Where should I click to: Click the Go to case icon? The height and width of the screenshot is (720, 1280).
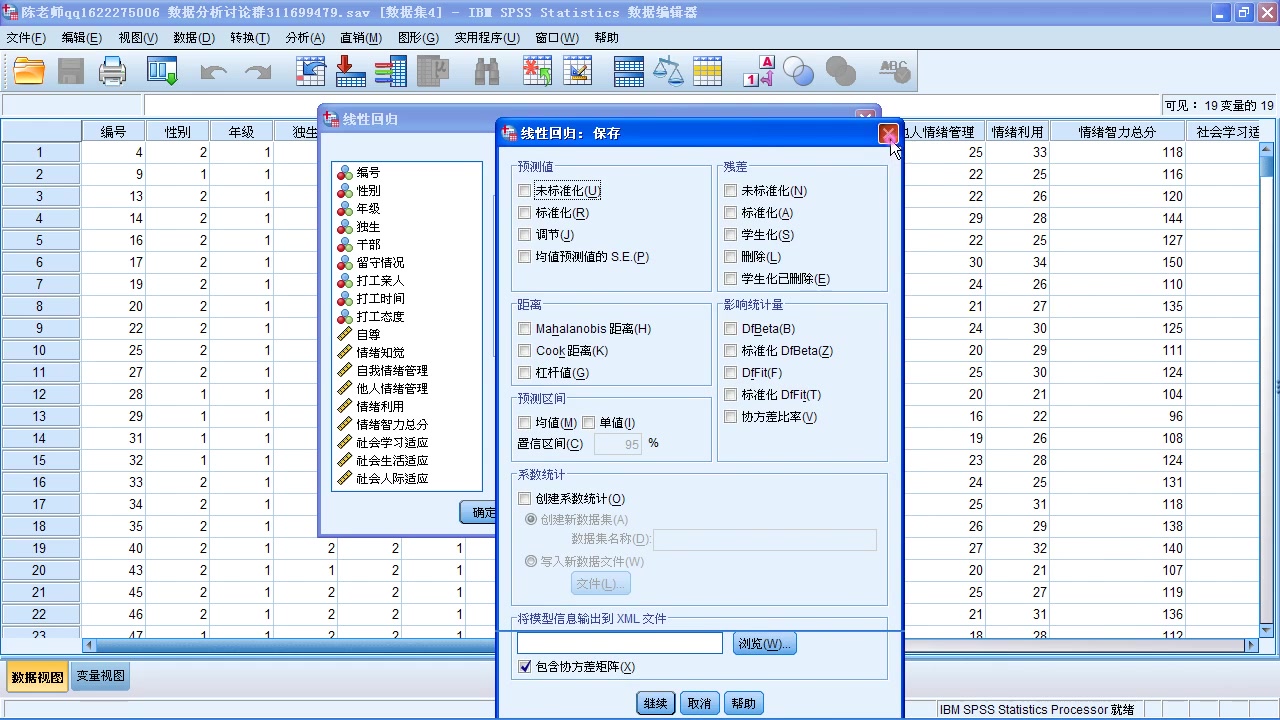coord(311,71)
